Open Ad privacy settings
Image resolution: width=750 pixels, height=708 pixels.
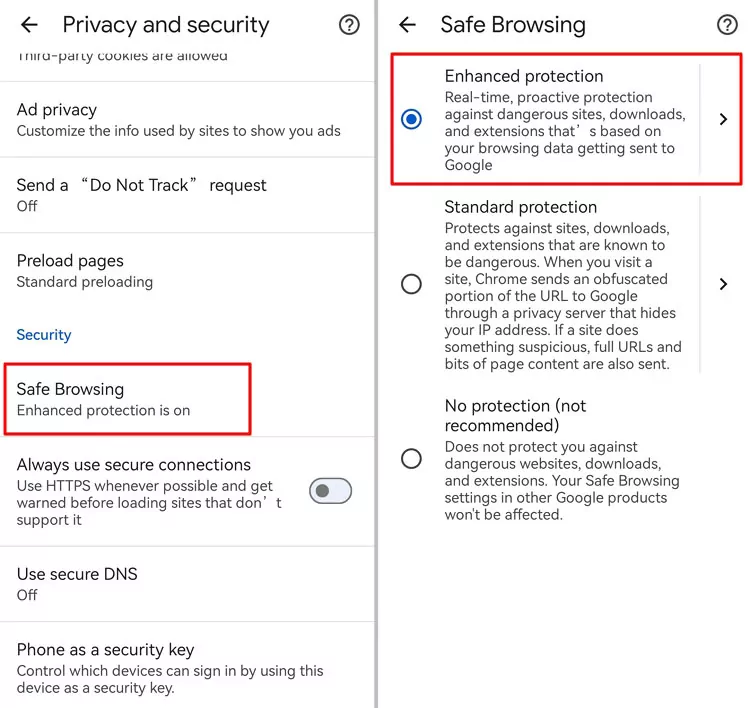pos(180,120)
